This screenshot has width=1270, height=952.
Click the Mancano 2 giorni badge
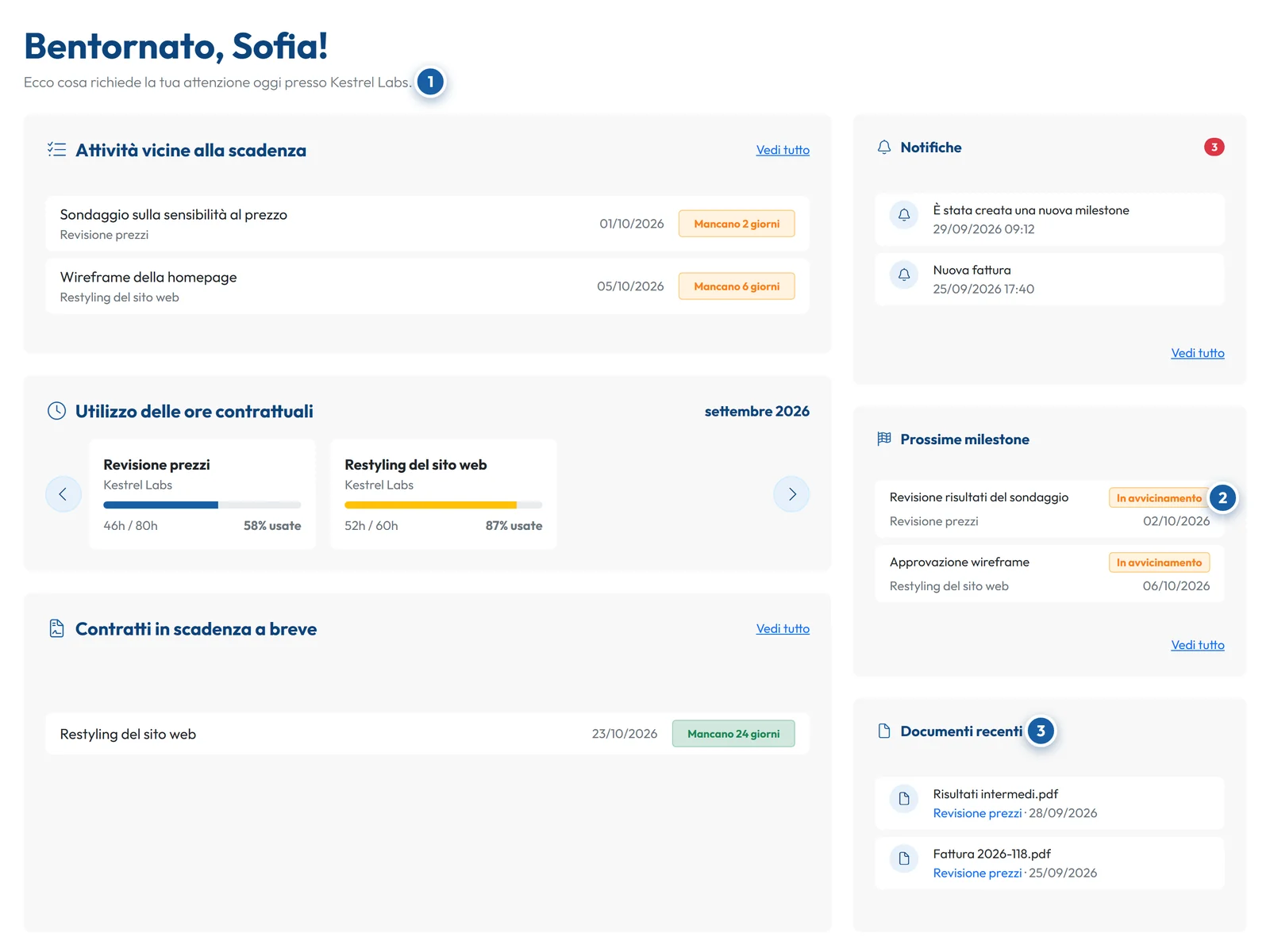coord(737,224)
